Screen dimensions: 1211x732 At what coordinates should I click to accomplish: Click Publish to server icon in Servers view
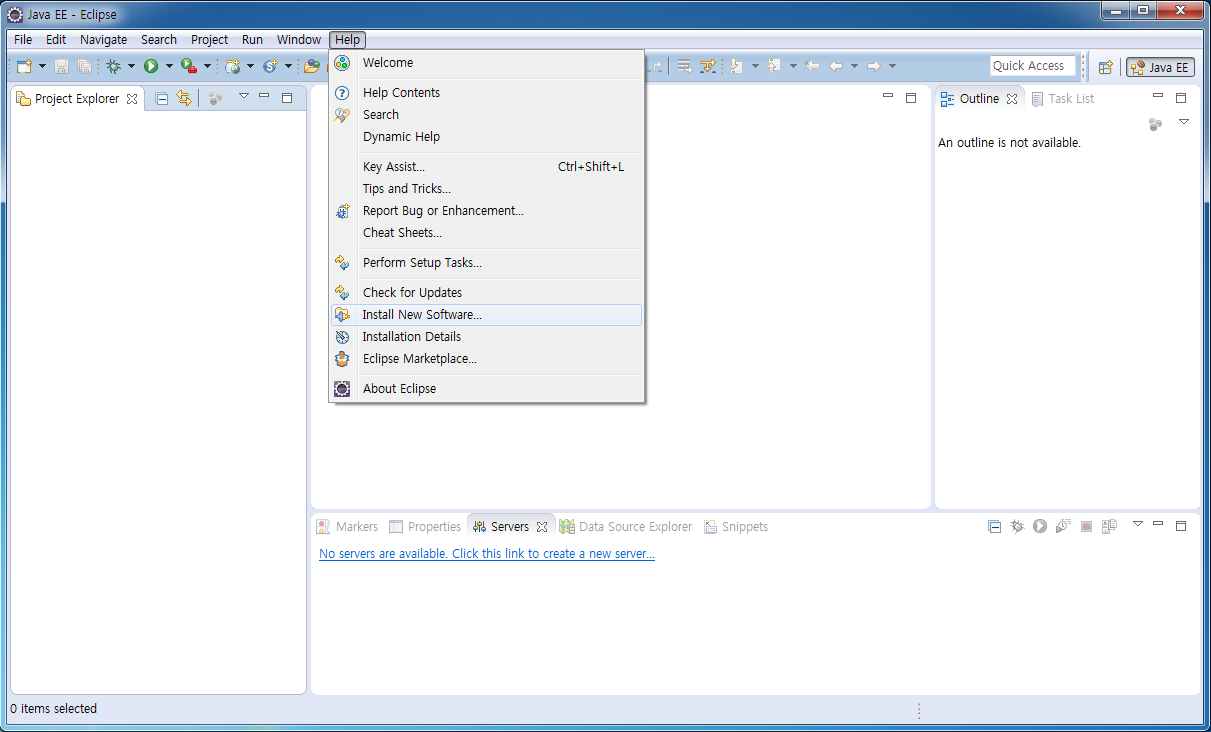pyautogui.click(x=1109, y=526)
